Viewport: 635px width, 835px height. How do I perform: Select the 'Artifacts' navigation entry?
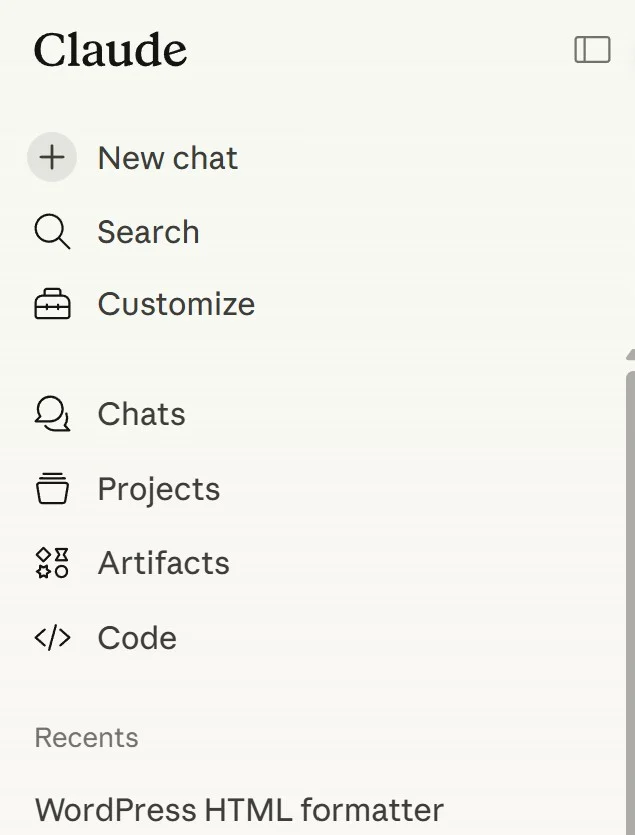[x=163, y=562]
